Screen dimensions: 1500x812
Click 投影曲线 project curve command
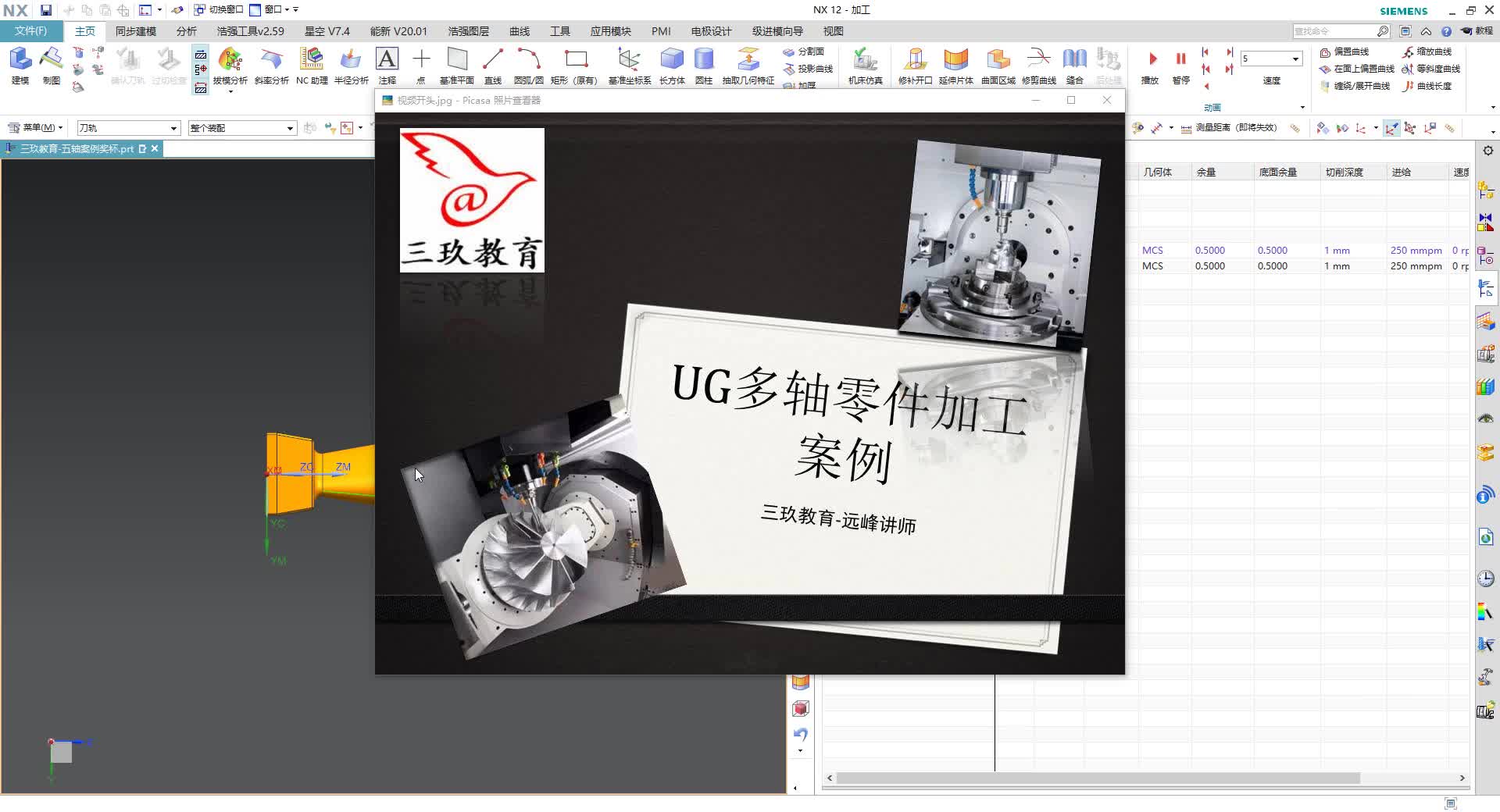pyautogui.click(x=809, y=69)
